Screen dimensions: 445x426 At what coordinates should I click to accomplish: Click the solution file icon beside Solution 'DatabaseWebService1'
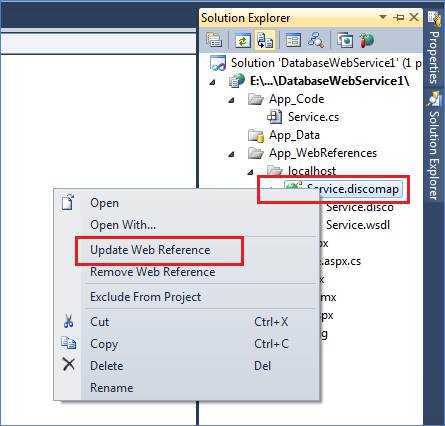(218, 63)
